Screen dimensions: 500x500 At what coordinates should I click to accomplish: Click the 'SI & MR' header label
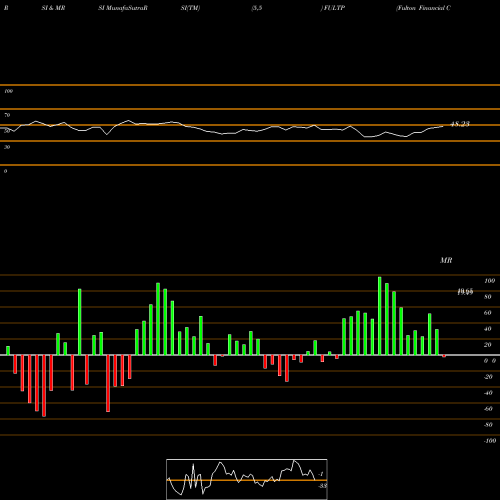[53, 8]
